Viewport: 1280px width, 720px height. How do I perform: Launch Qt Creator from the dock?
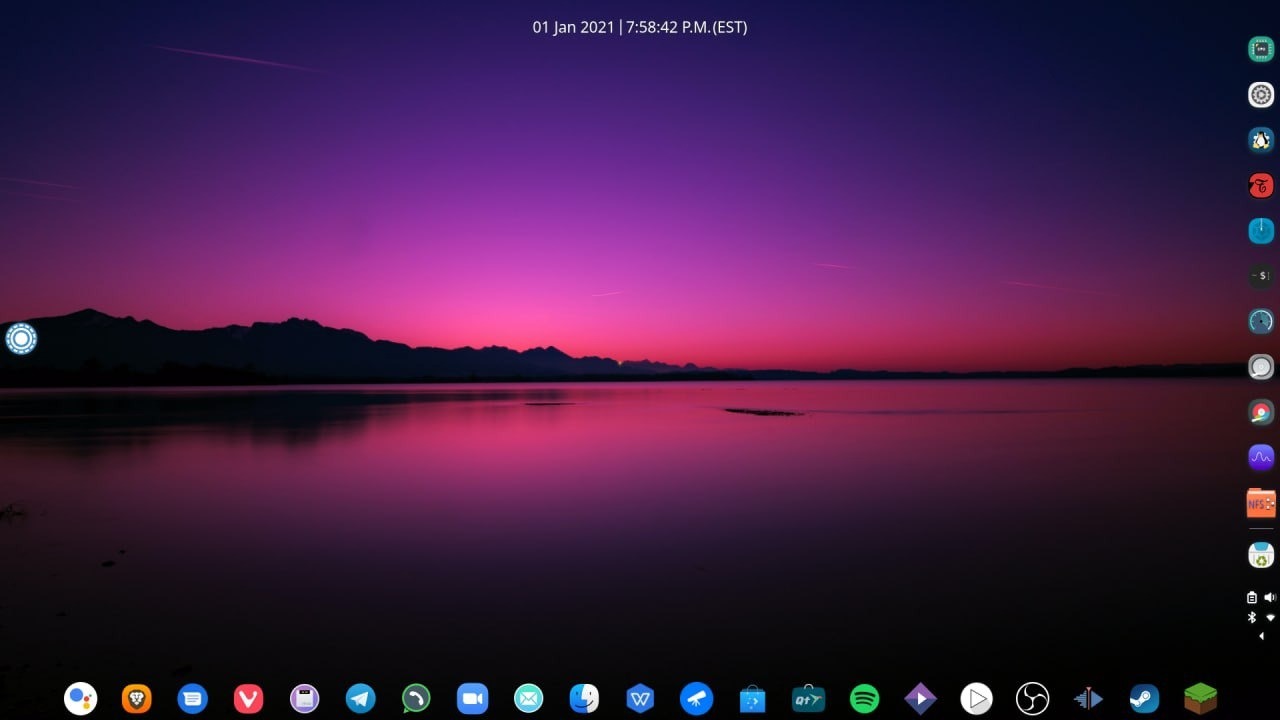(x=808, y=698)
